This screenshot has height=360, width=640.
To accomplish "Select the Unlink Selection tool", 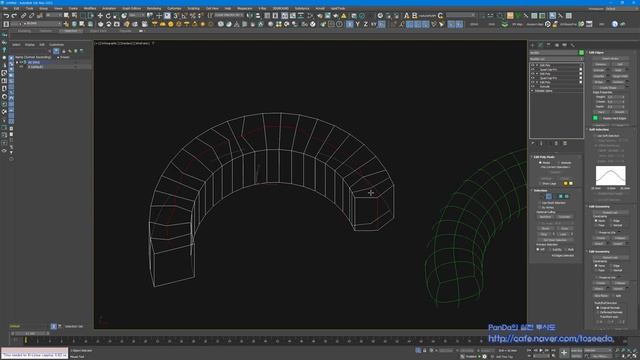I will [31, 16].
